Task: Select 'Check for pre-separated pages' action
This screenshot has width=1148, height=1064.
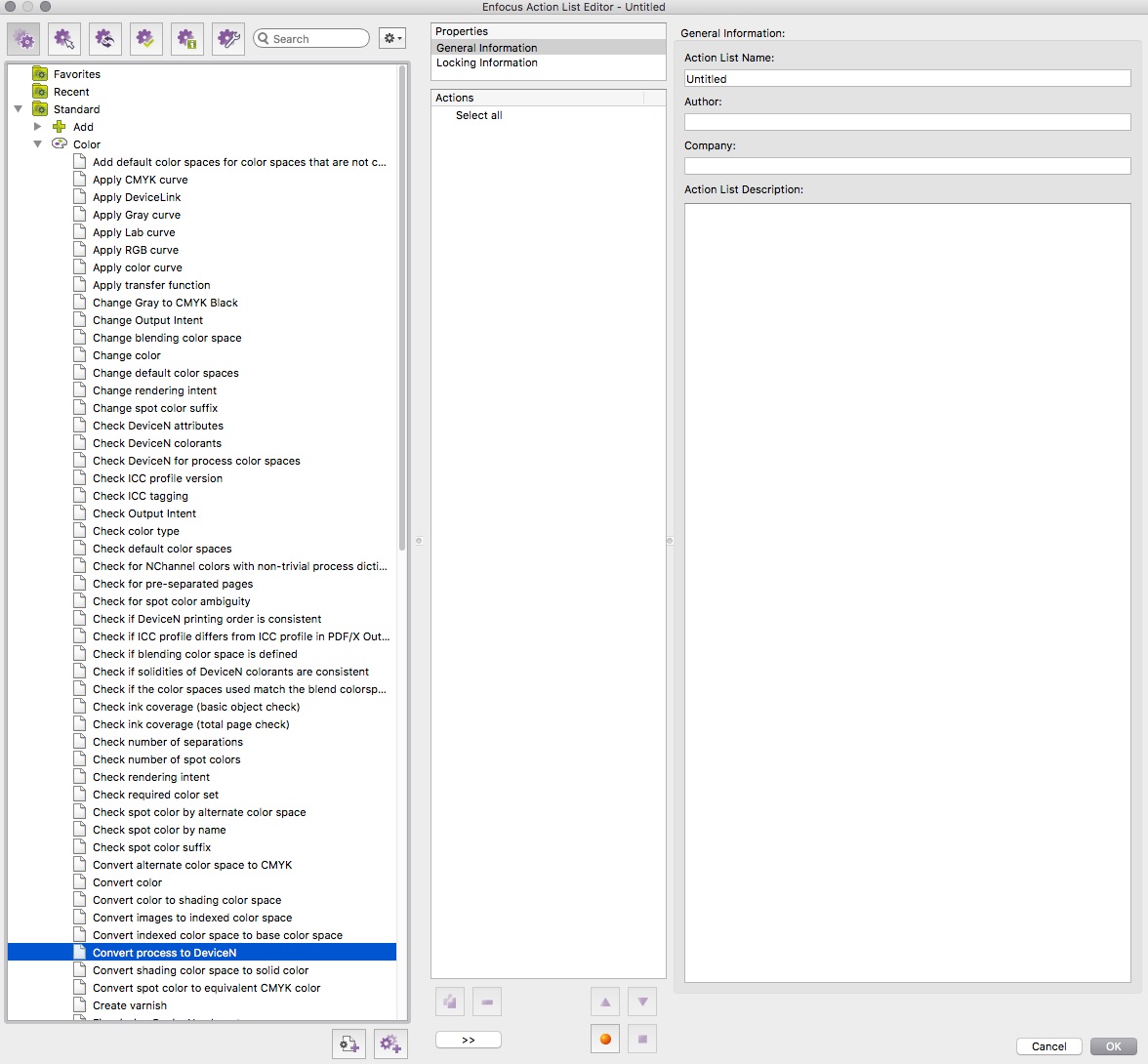Action: pyautogui.click(x=173, y=584)
